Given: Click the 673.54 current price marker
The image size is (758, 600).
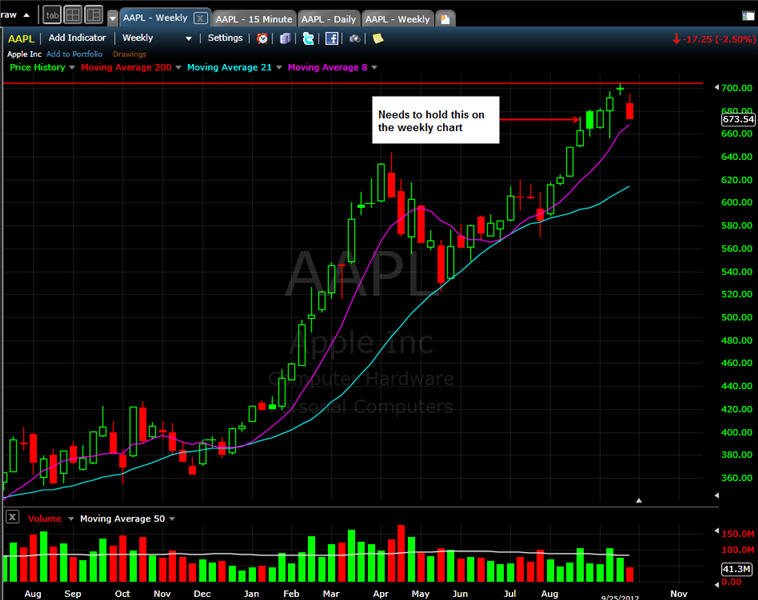Looking at the screenshot, I should [x=738, y=119].
